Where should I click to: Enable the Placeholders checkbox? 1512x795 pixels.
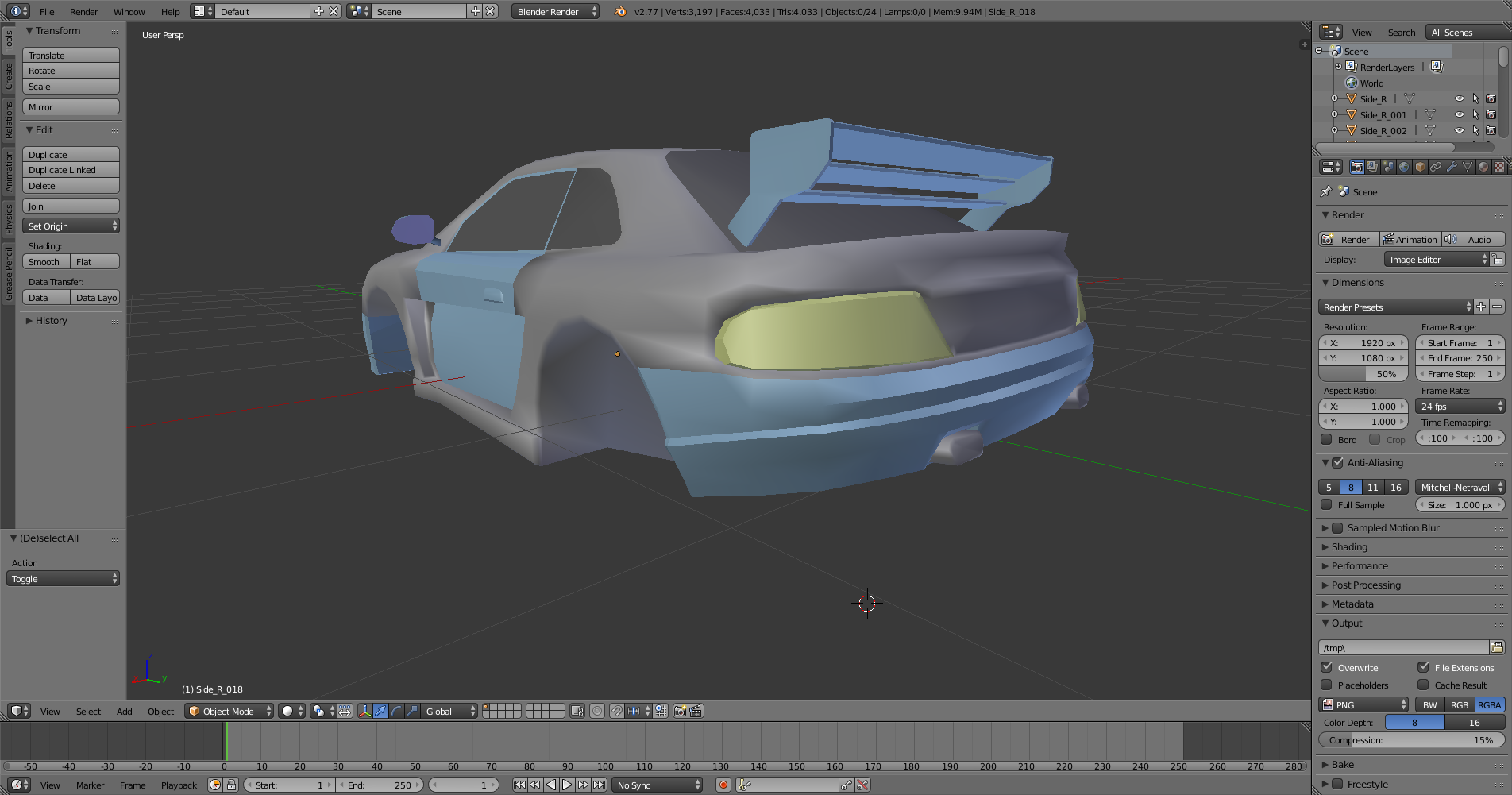click(1326, 685)
